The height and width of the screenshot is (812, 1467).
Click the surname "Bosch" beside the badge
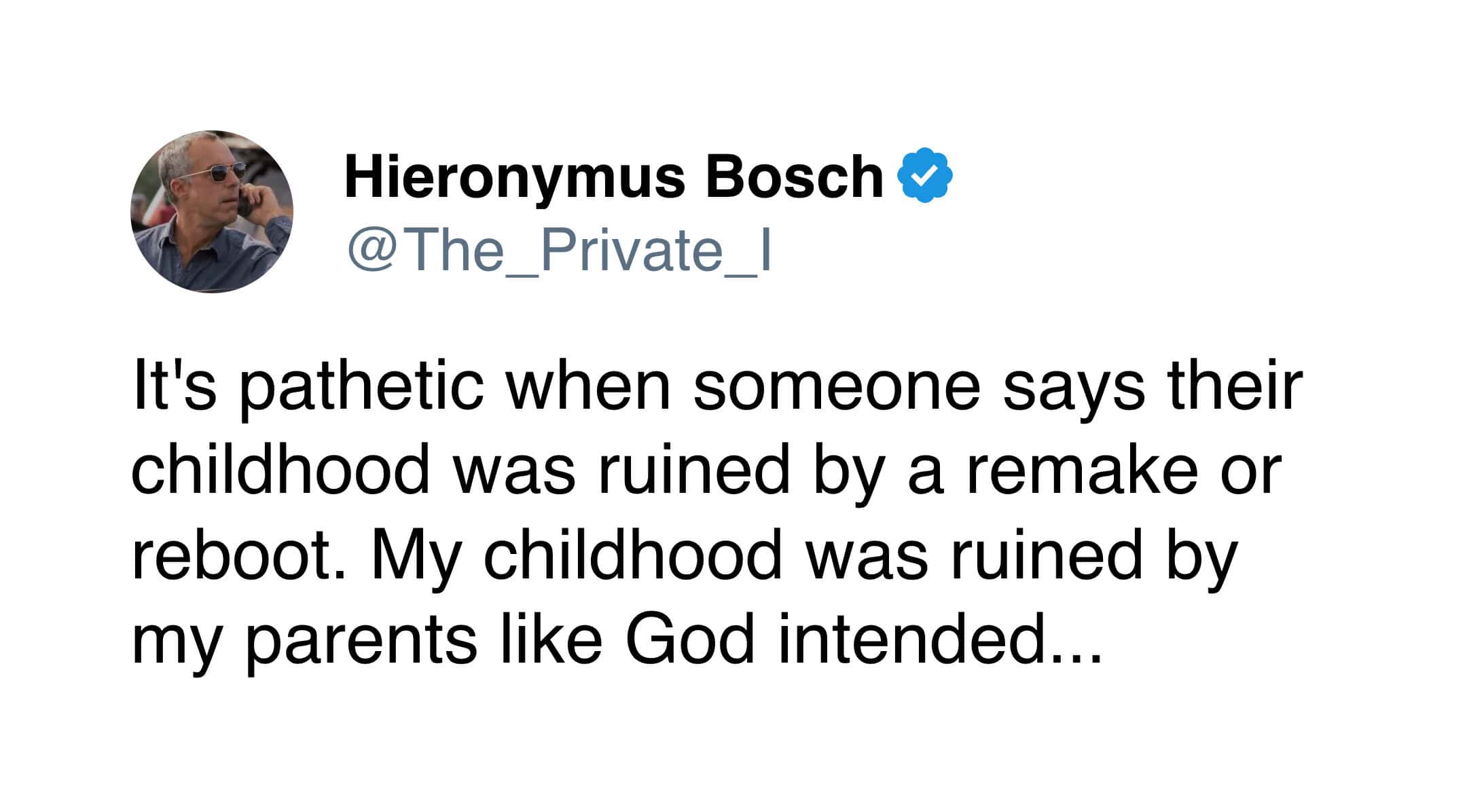point(794,177)
